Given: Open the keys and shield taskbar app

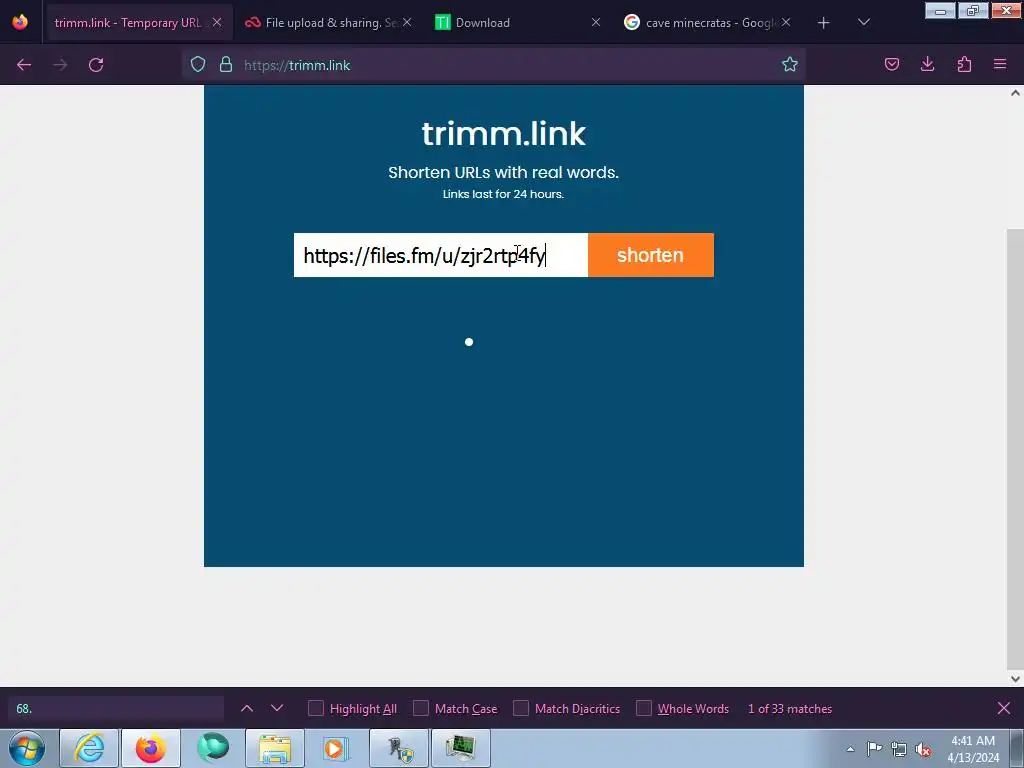Looking at the screenshot, I should 399,748.
